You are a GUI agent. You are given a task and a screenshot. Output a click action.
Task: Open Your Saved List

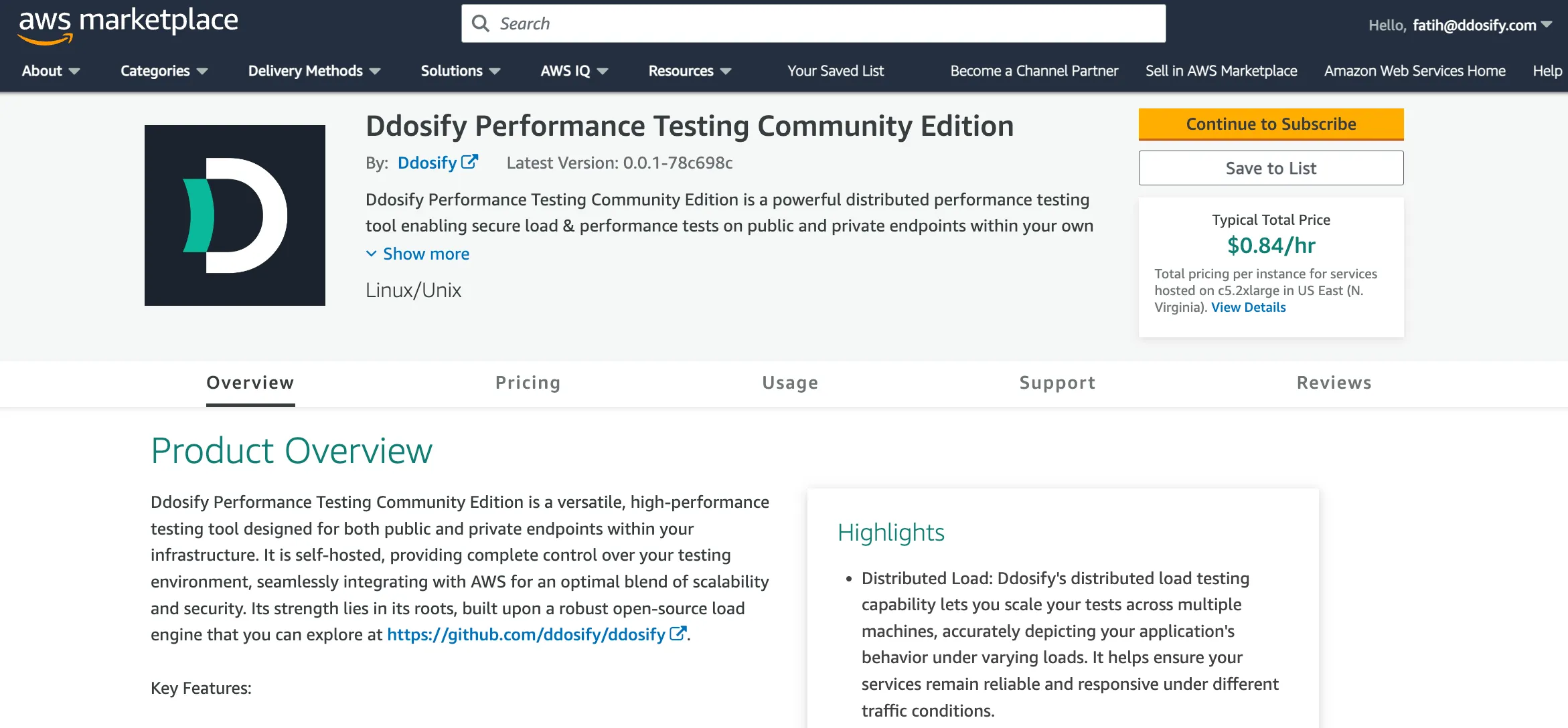836,71
